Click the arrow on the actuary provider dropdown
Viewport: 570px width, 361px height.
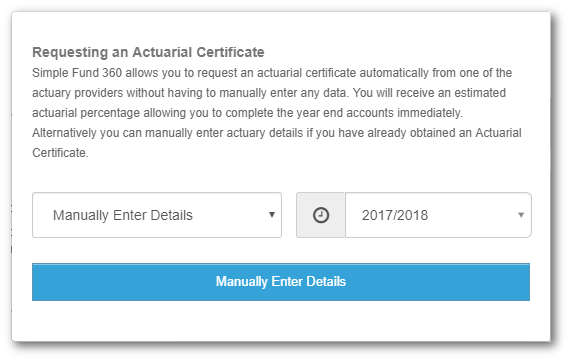pyautogui.click(x=272, y=215)
